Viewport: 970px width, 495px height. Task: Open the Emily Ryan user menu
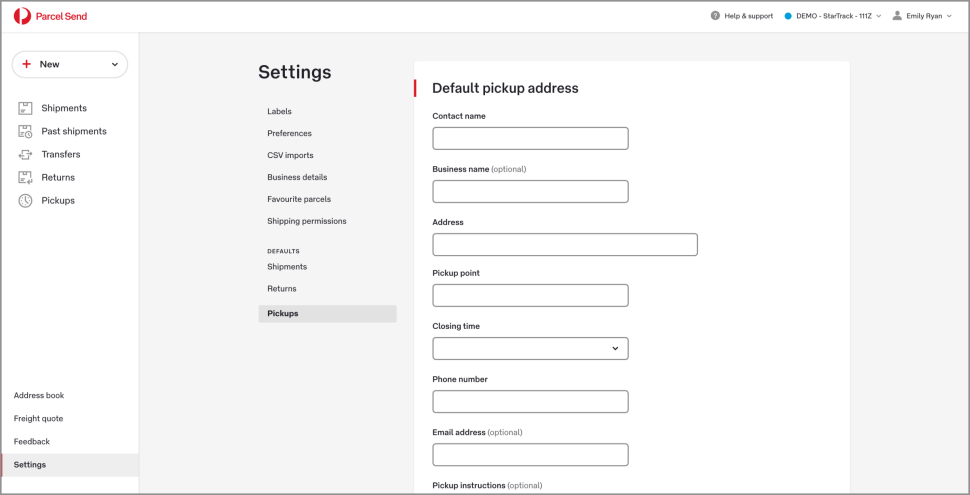click(924, 16)
